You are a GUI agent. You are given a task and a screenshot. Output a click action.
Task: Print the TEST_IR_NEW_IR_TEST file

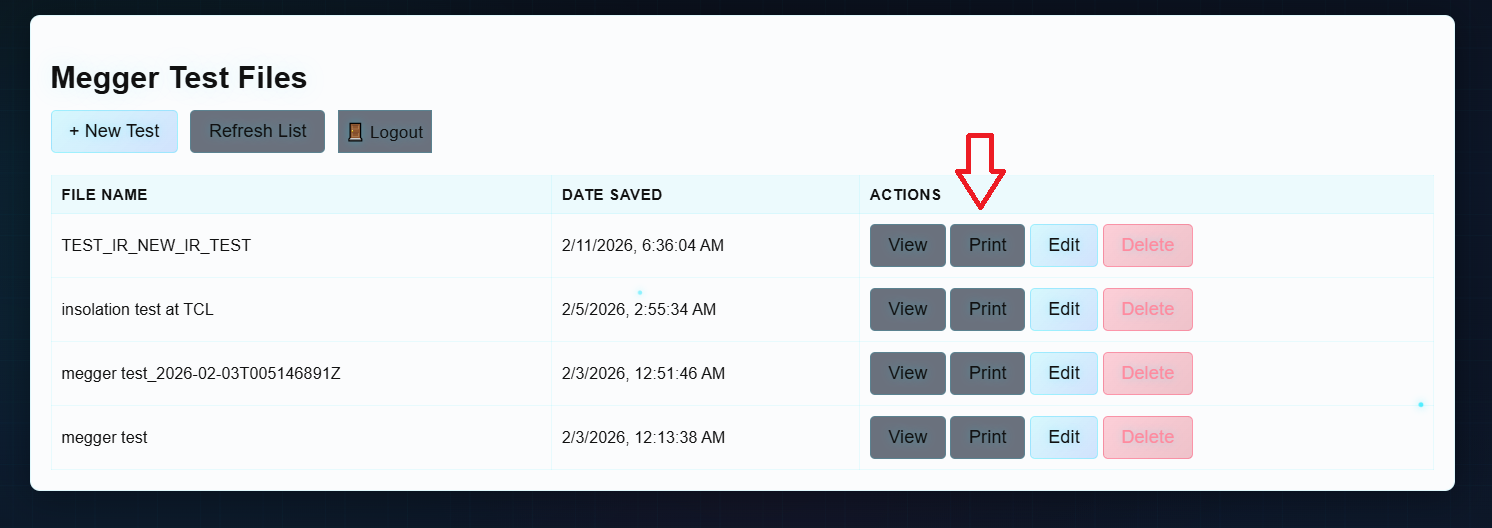point(987,245)
